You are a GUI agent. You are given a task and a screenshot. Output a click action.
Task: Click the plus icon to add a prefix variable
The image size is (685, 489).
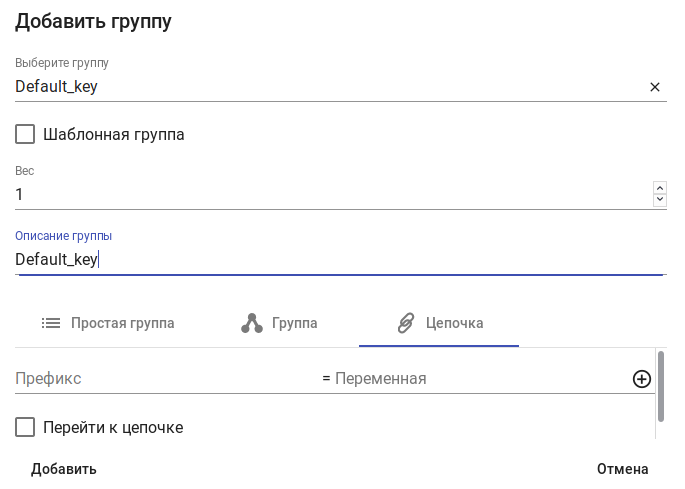point(642,379)
